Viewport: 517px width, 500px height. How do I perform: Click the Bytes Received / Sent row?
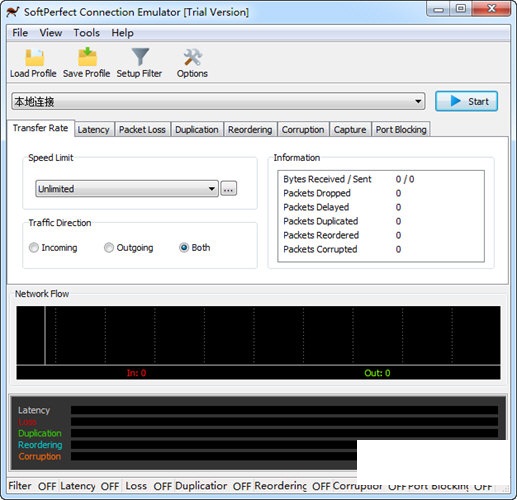(x=349, y=179)
